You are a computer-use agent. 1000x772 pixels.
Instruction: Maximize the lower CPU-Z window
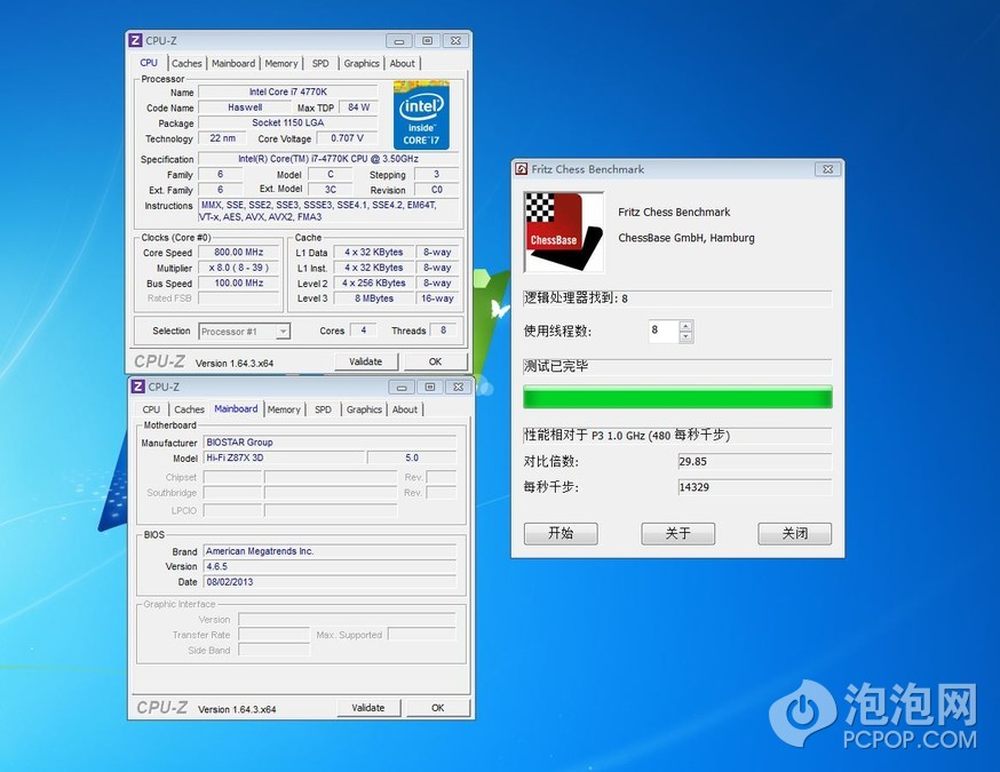pyautogui.click(x=430, y=387)
